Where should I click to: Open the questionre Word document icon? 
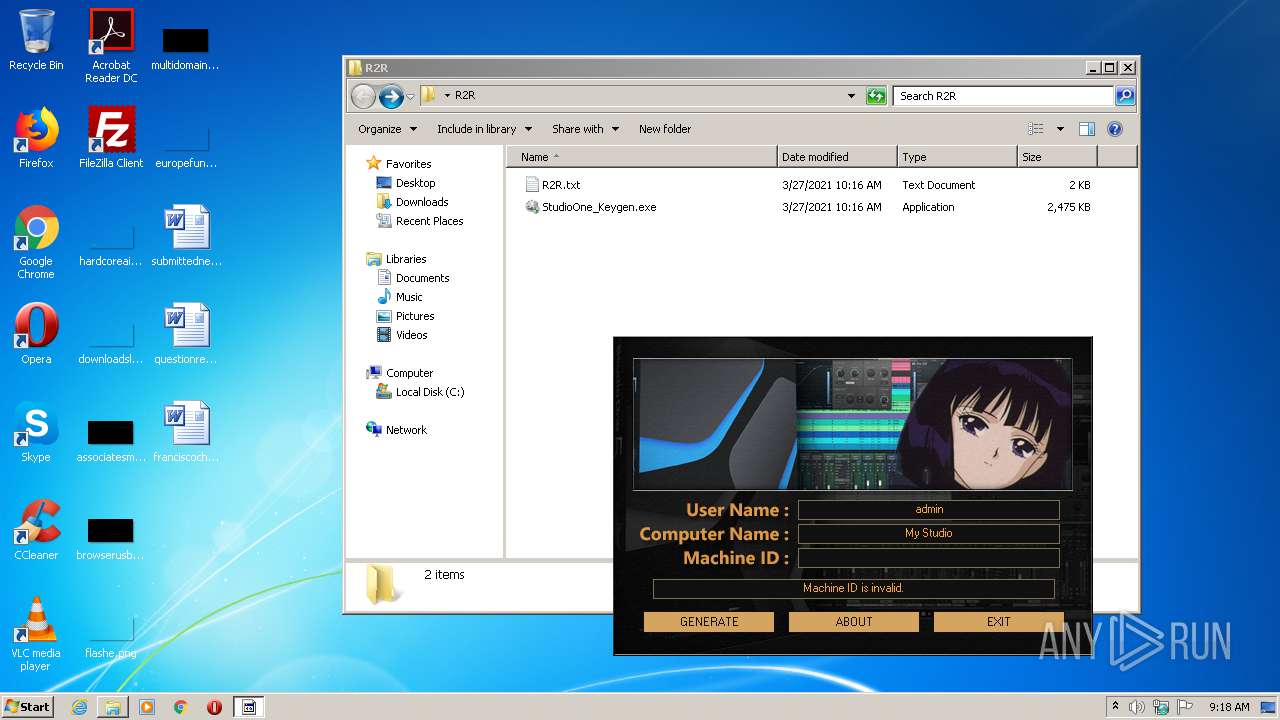(x=186, y=334)
